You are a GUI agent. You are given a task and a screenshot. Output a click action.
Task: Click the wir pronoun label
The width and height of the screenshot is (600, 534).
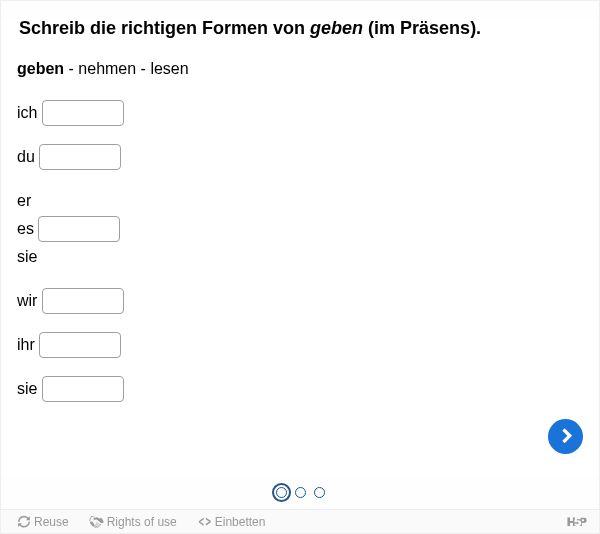pyautogui.click(x=27, y=301)
